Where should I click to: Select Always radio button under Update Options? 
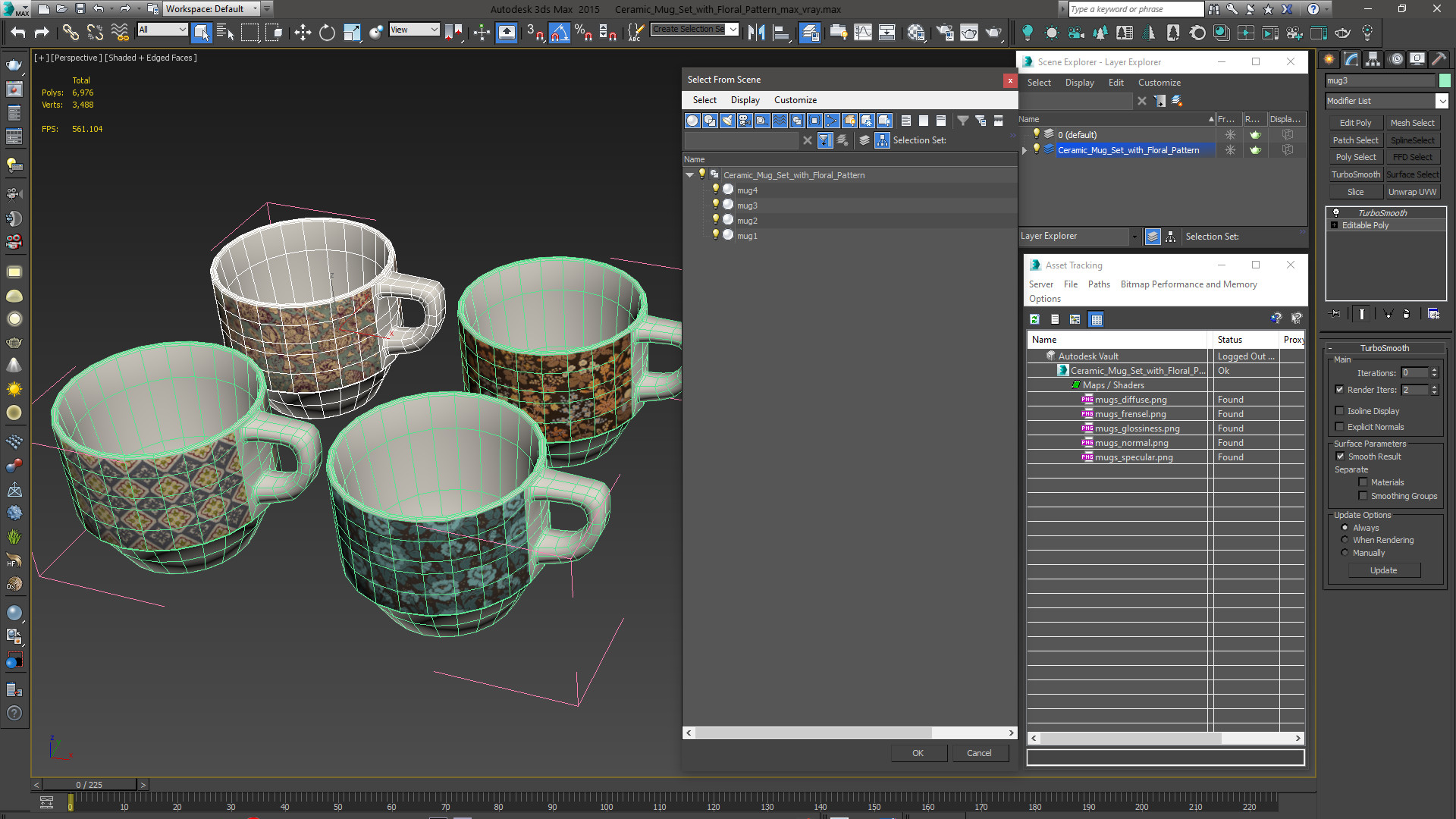click(1345, 527)
